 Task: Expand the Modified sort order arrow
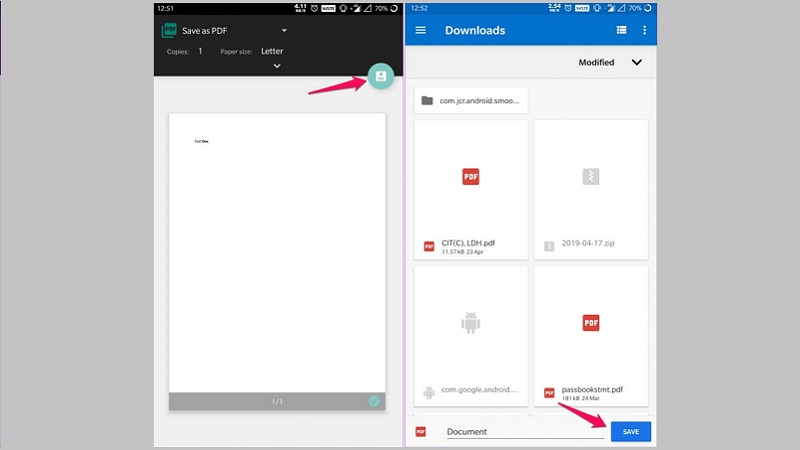(x=637, y=62)
